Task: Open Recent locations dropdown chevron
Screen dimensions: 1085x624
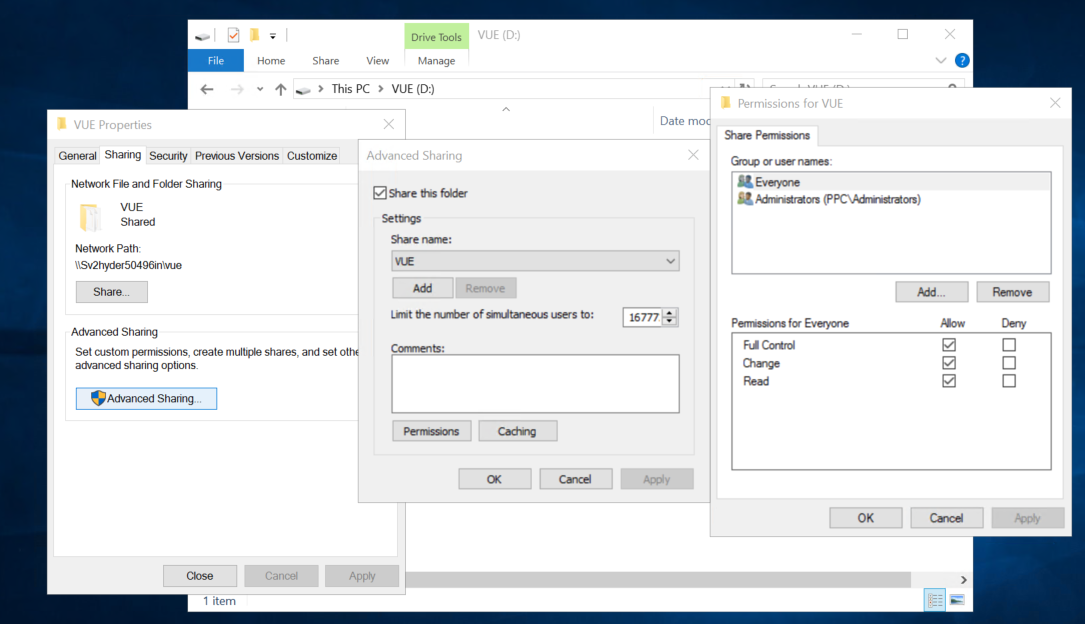Action: click(259, 89)
